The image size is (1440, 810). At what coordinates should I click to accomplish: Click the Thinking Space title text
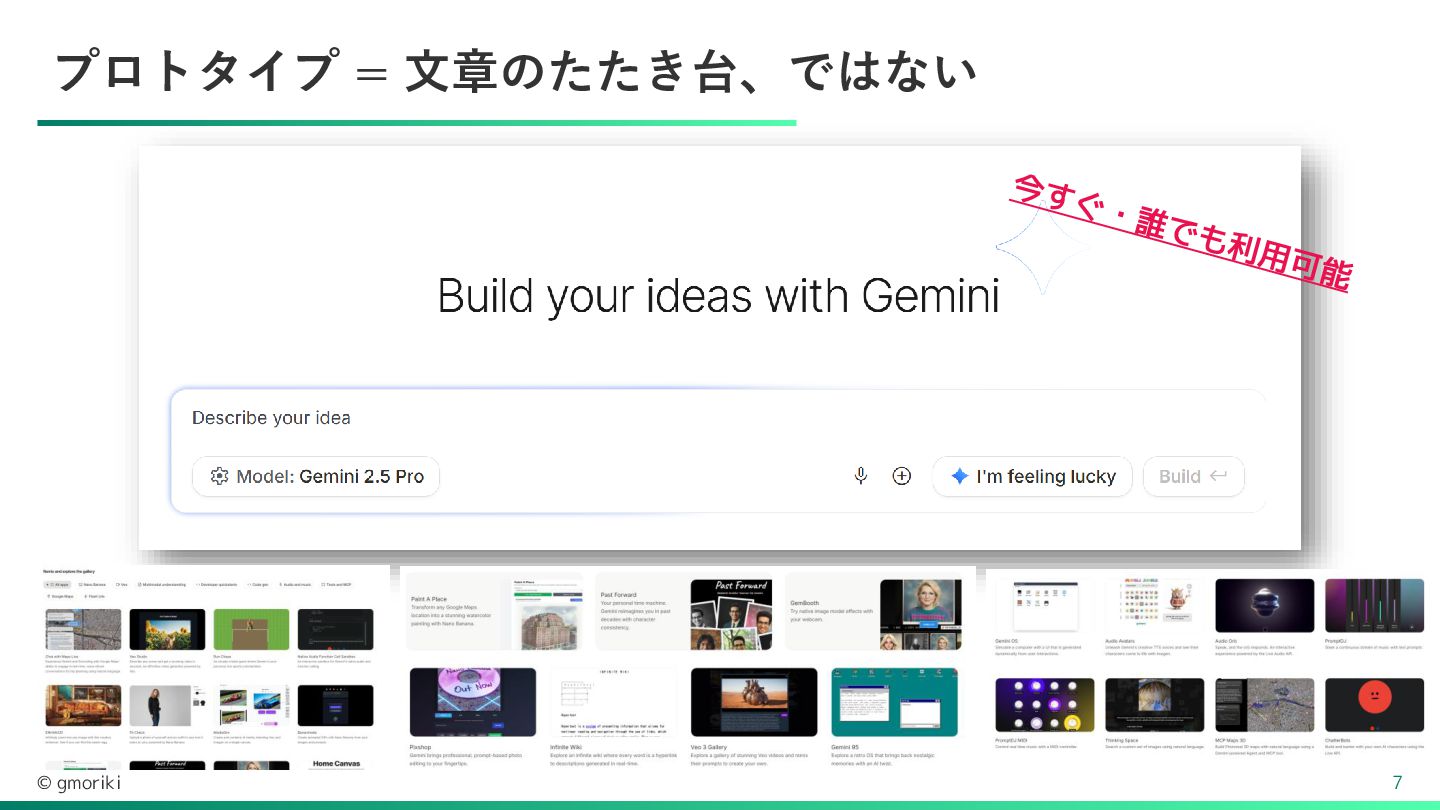pyautogui.click(x=1123, y=741)
